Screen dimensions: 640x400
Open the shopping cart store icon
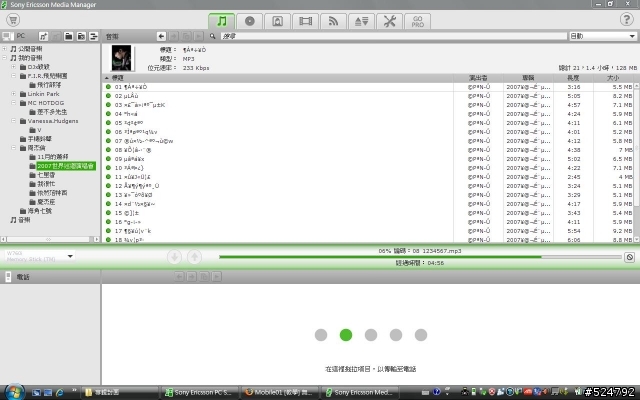click(13, 20)
